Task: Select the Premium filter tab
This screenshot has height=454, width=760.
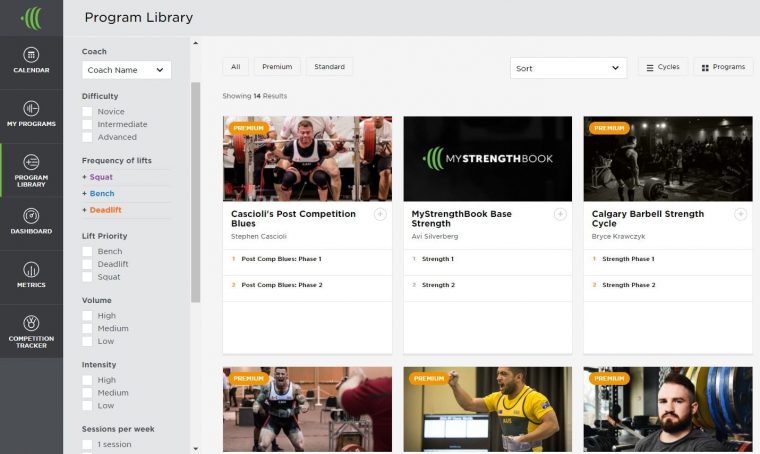Action: 277,67
